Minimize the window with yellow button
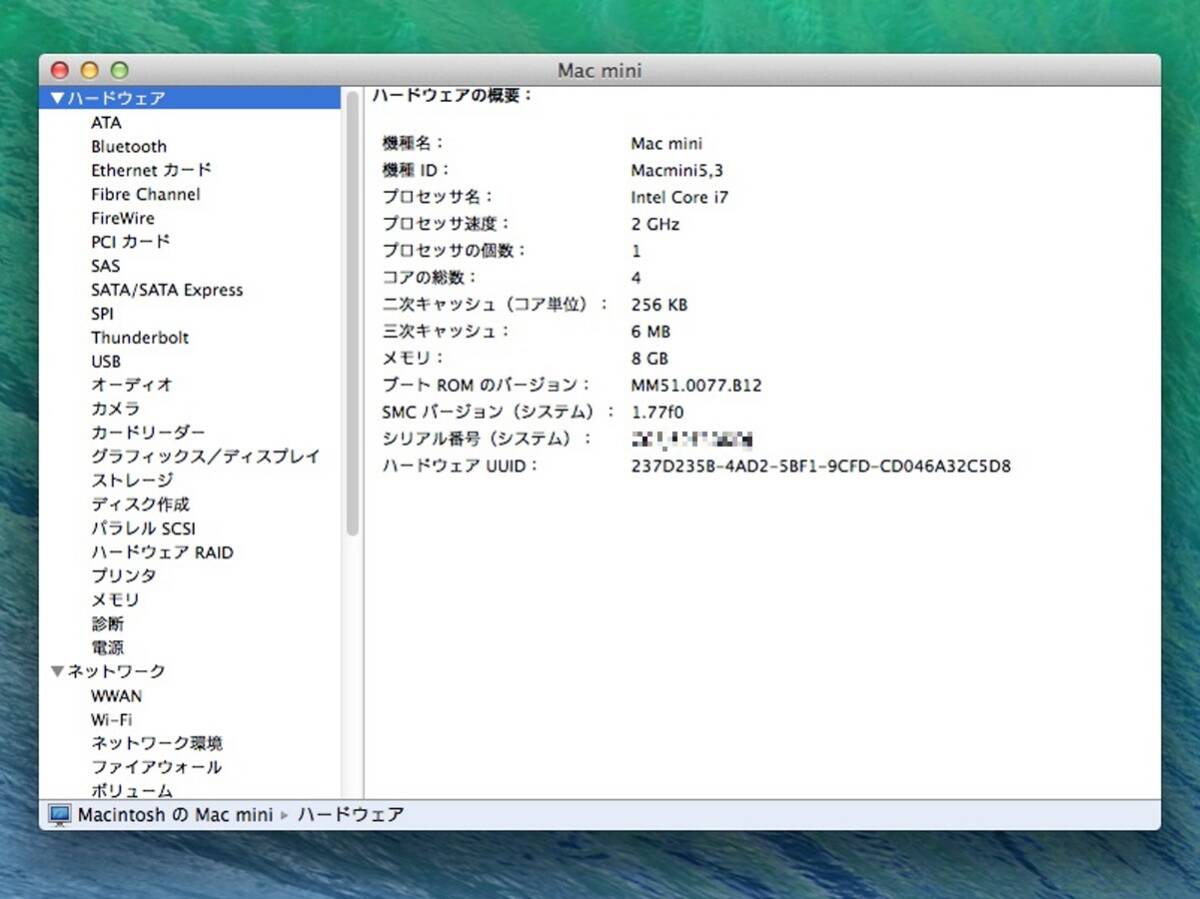 point(90,71)
